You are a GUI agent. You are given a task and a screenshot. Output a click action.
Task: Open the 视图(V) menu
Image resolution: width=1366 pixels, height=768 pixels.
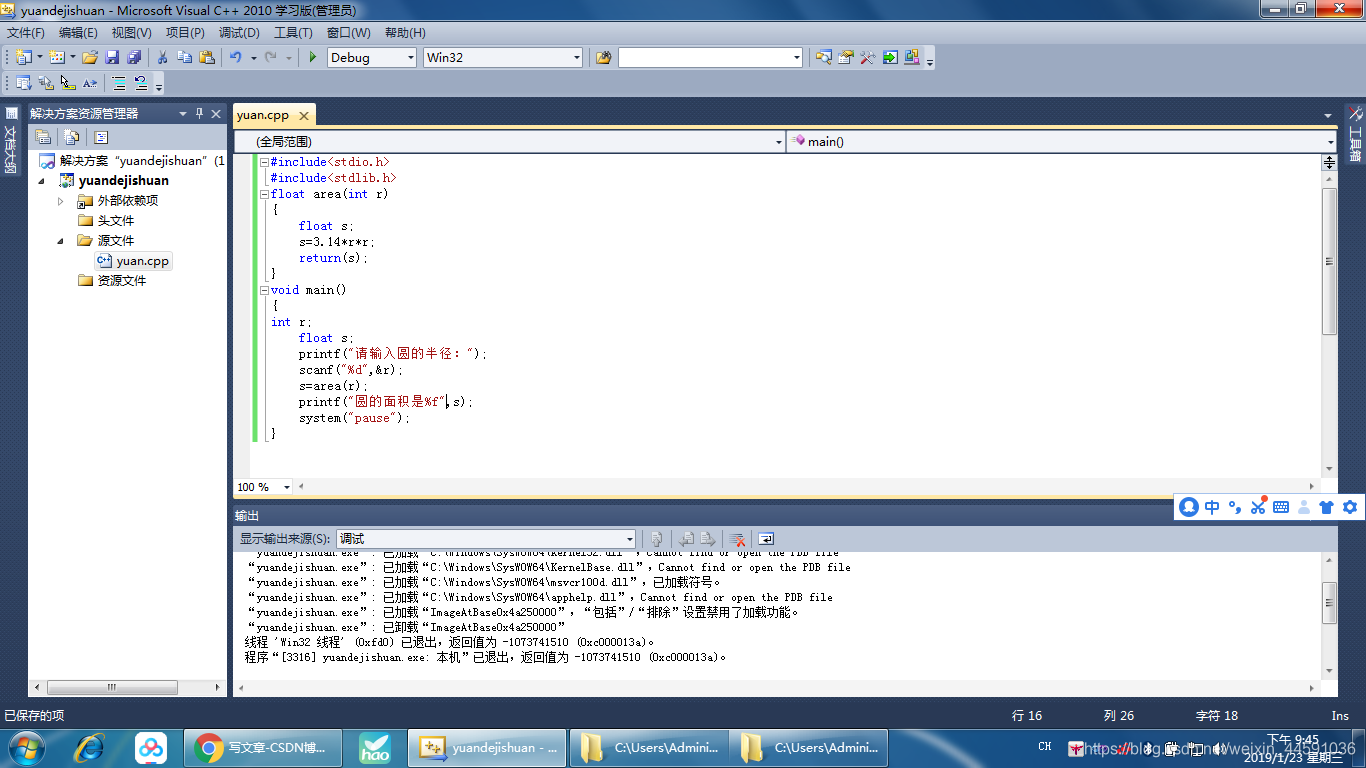coord(132,33)
